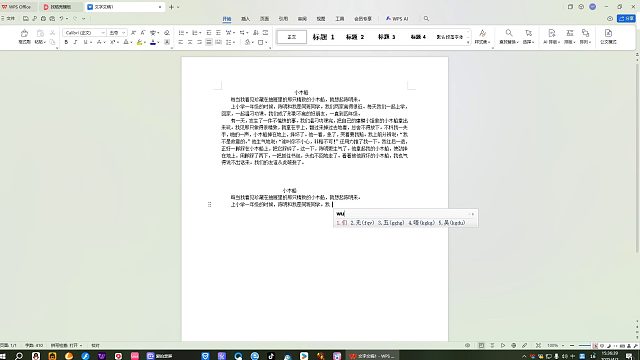Click the Decrease indent icon
The width and height of the screenshot is (640, 360).
pyautogui.click(x=209, y=33)
